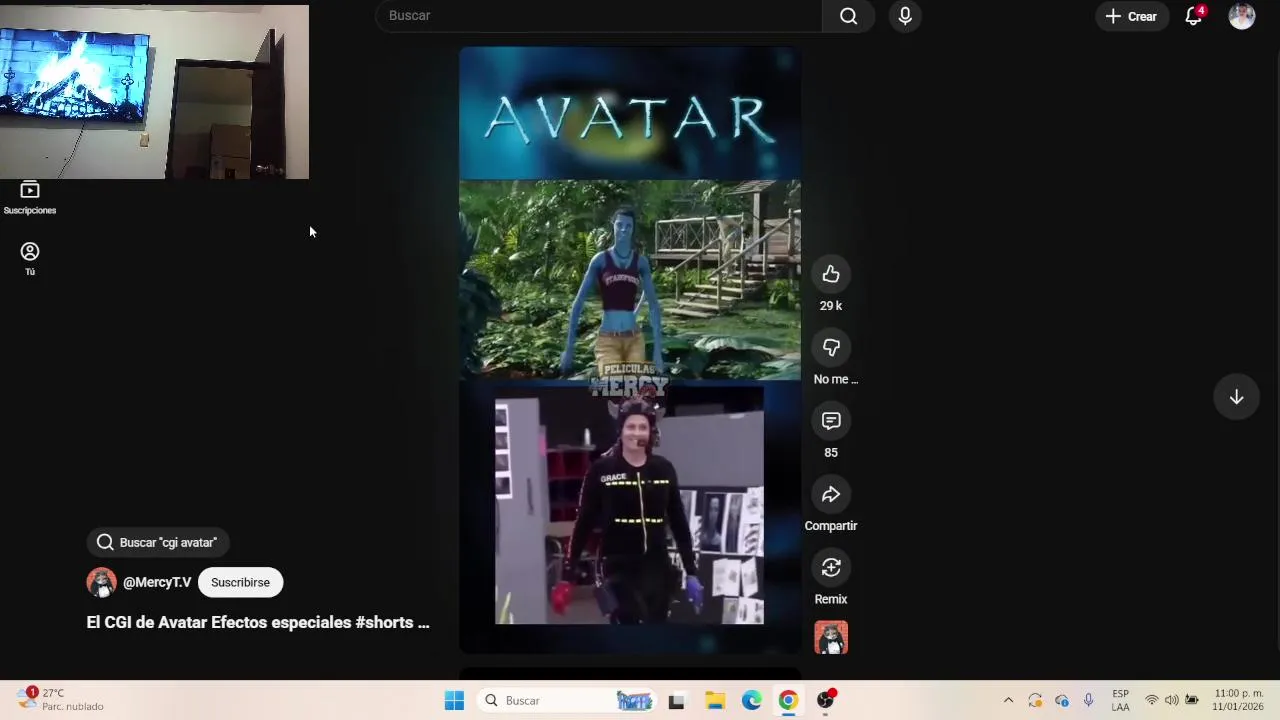Open the Windows Start menu
The width and height of the screenshot is (1280, 720).
[454, 701]
